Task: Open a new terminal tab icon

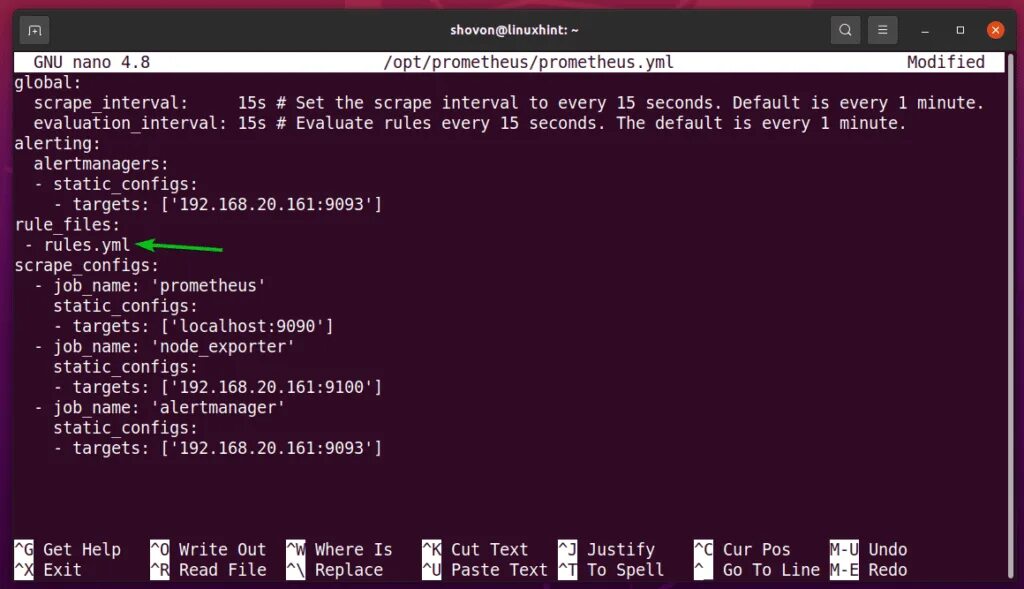Action: coord(35,30)
